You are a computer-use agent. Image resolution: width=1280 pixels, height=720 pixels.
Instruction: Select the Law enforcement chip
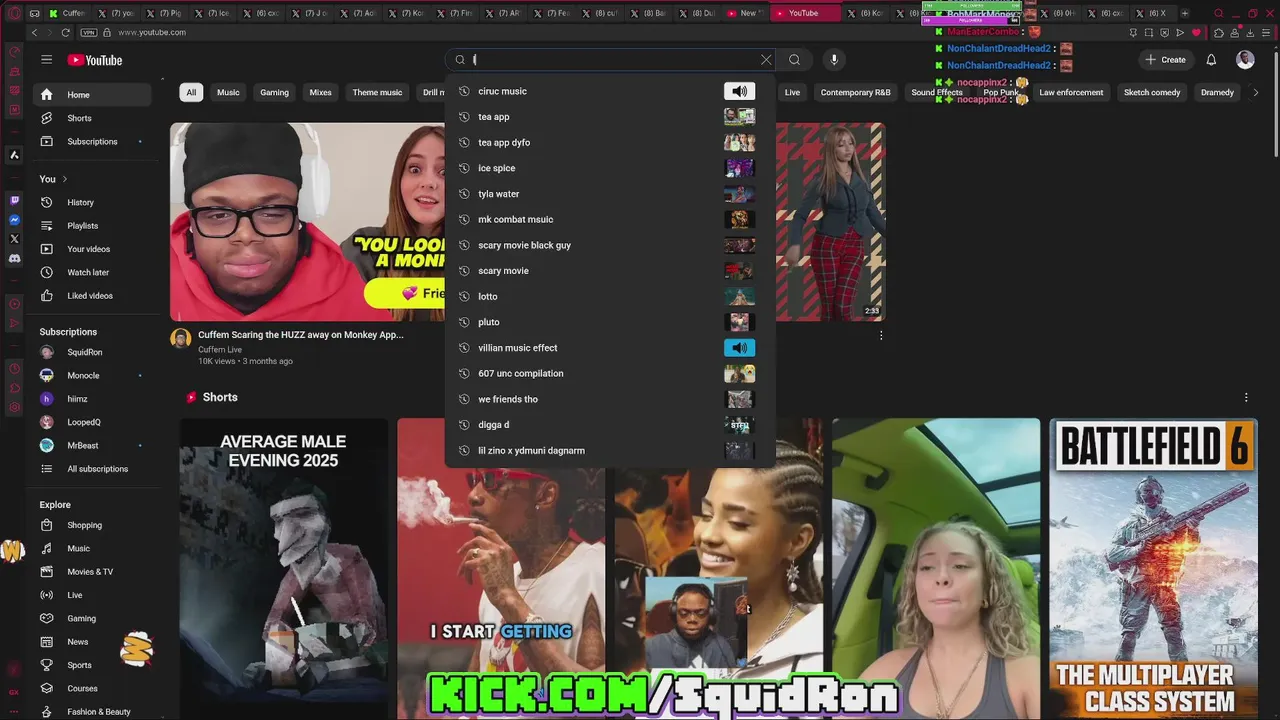(x=1071, y=92)
